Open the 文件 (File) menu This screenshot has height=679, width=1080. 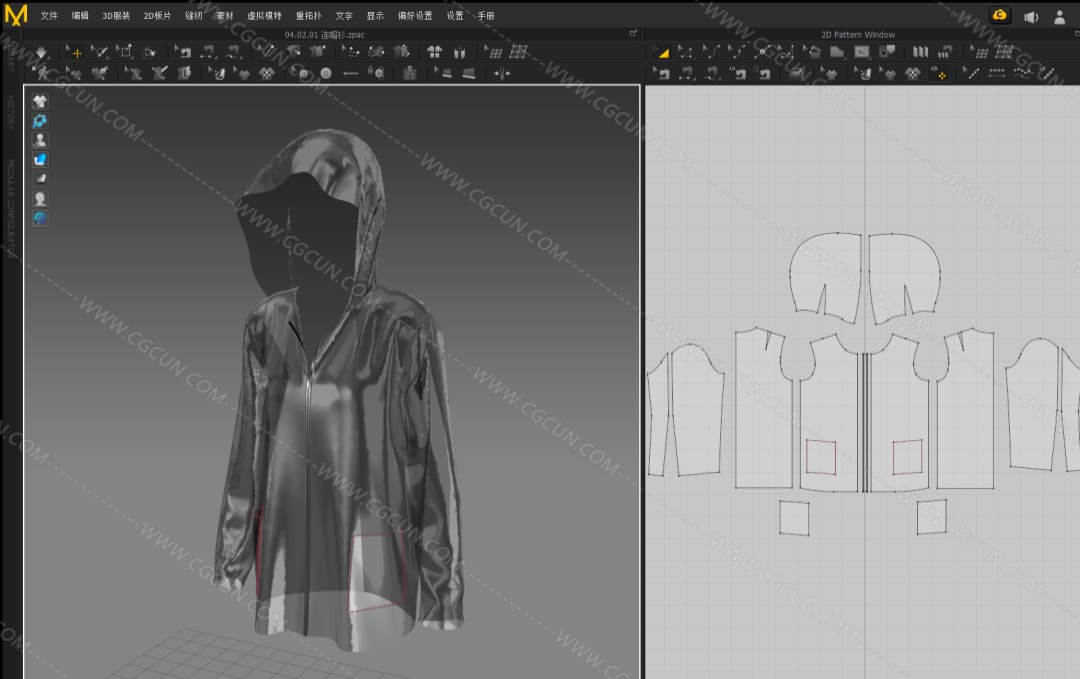[49, 16]
